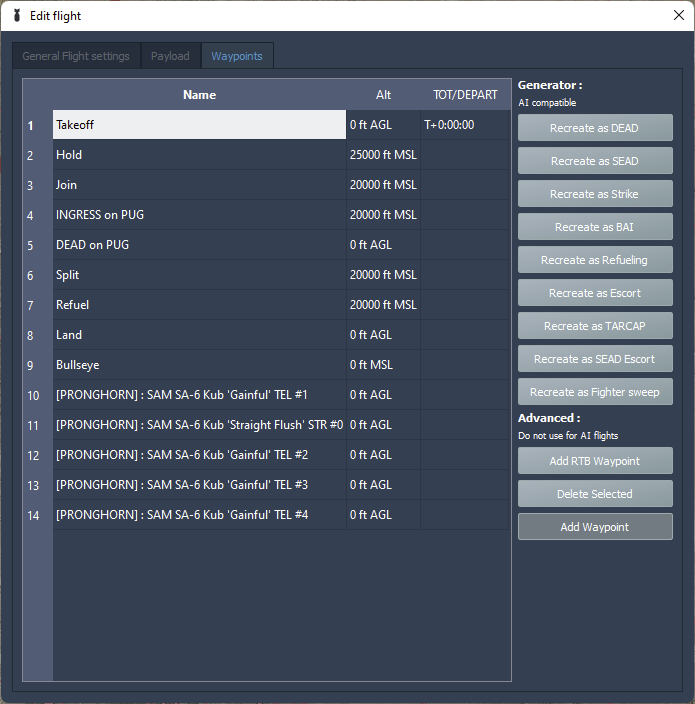Close the Edit flight dialog

pyautogui.click(x=679, y=15)
